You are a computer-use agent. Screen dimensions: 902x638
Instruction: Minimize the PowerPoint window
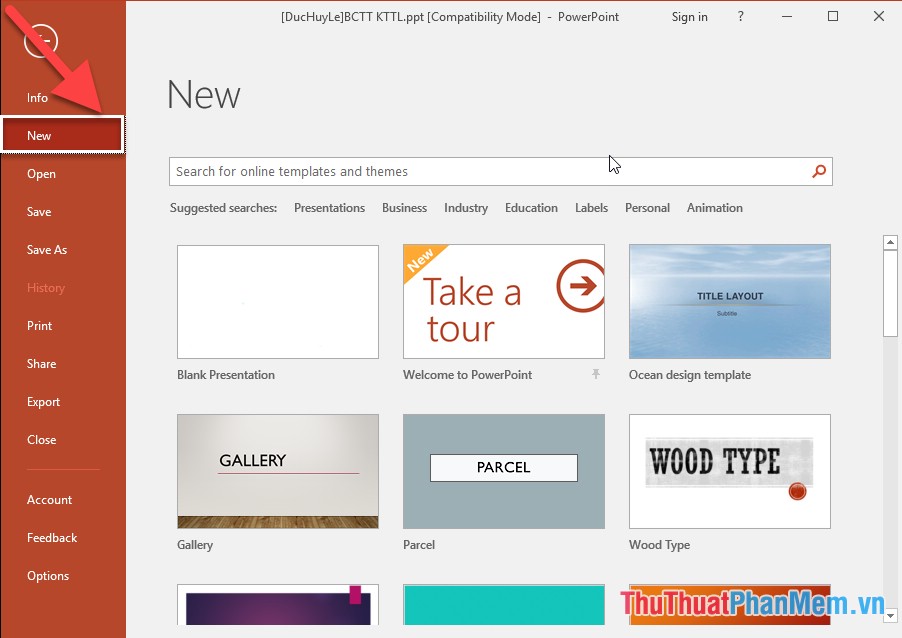click(787, 17)
